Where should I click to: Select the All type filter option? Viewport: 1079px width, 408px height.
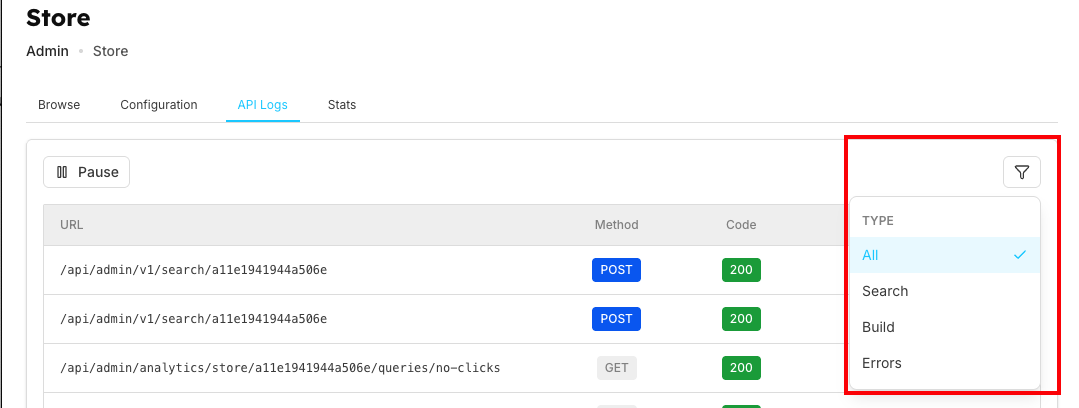point(870,255)
